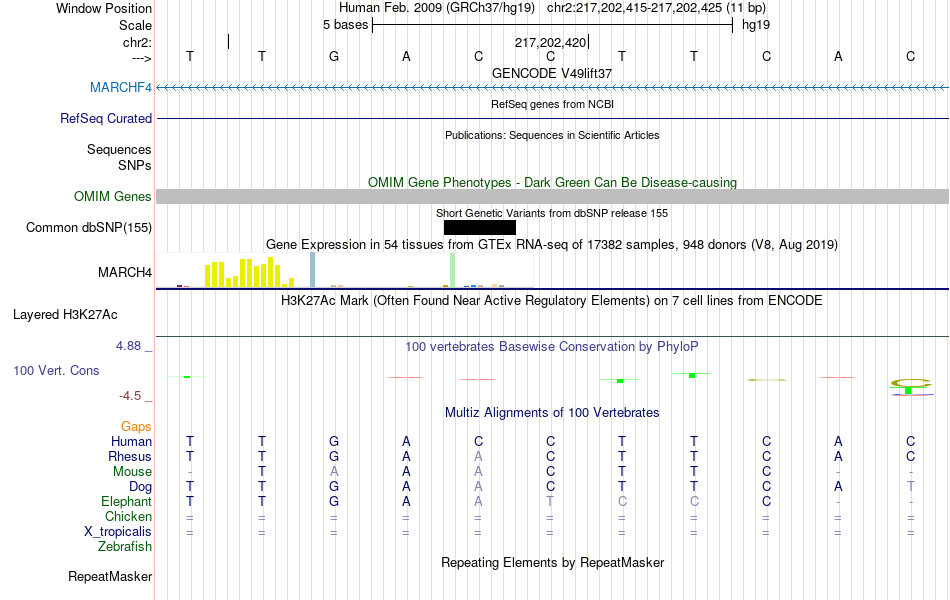Click the X_tropicalis alignment row label
The width and height of the screenshot is (950, 600).
click(x=118, y=532)
